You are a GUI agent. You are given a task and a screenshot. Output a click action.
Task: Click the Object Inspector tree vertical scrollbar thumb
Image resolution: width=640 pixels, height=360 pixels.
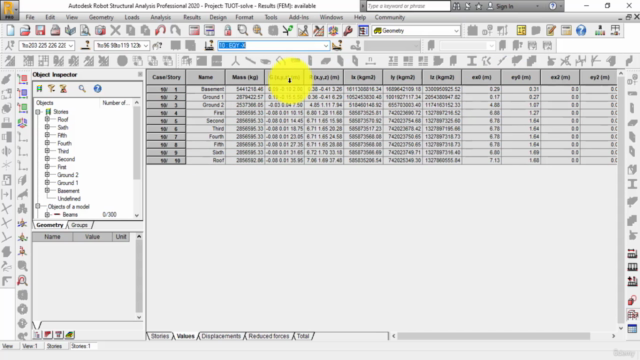[137, 143]
